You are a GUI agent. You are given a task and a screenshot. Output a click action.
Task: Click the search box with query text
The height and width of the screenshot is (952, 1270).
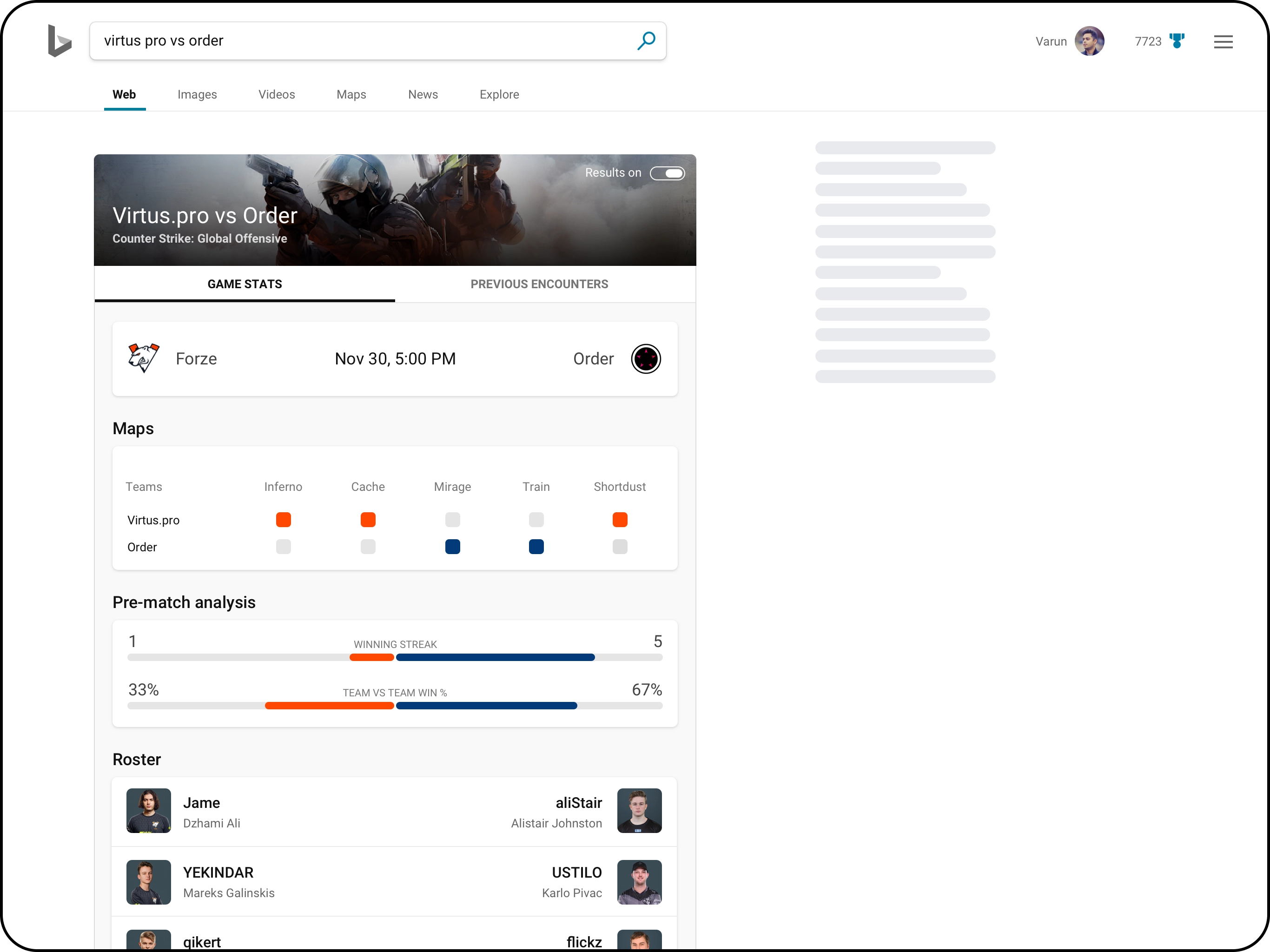point(378,41)
